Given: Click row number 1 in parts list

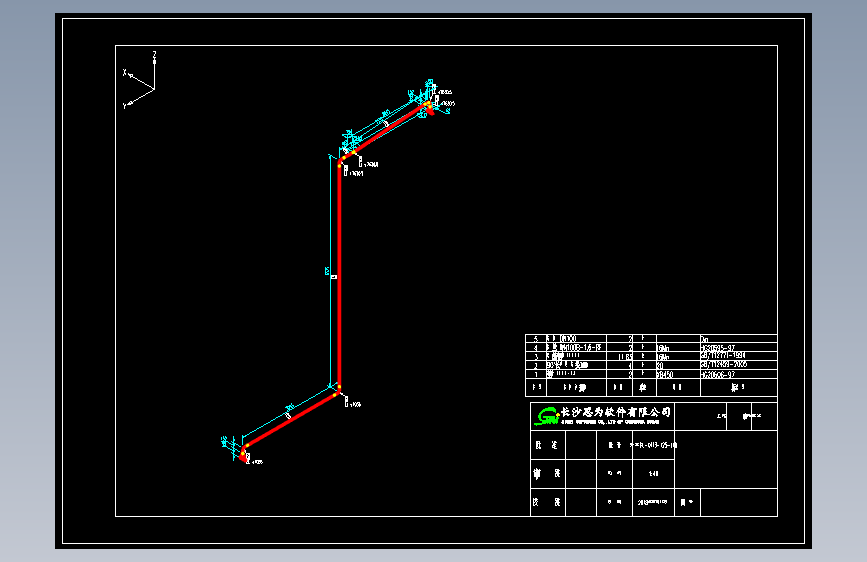Looking at the screenshot, I should pyautogui.click(x=535, y=374).
